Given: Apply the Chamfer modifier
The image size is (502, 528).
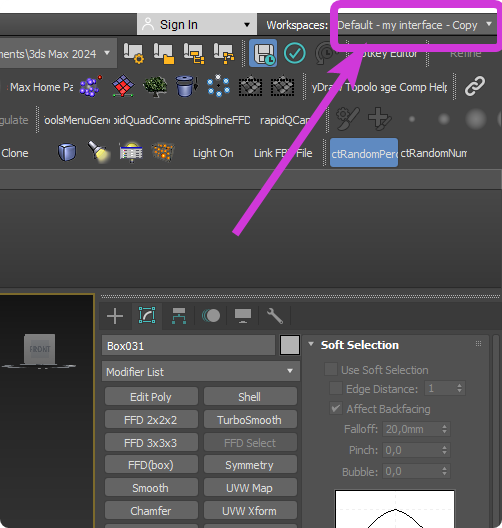Looking at the screenshot, I should click(x=151, y=510).
